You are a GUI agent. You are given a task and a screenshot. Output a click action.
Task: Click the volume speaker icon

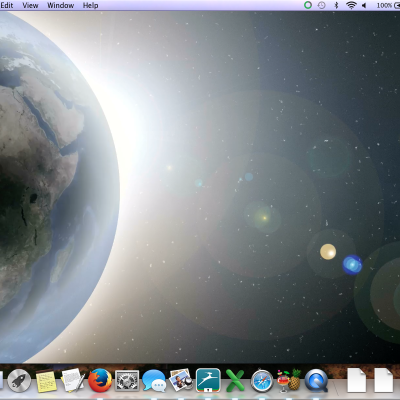364,5
